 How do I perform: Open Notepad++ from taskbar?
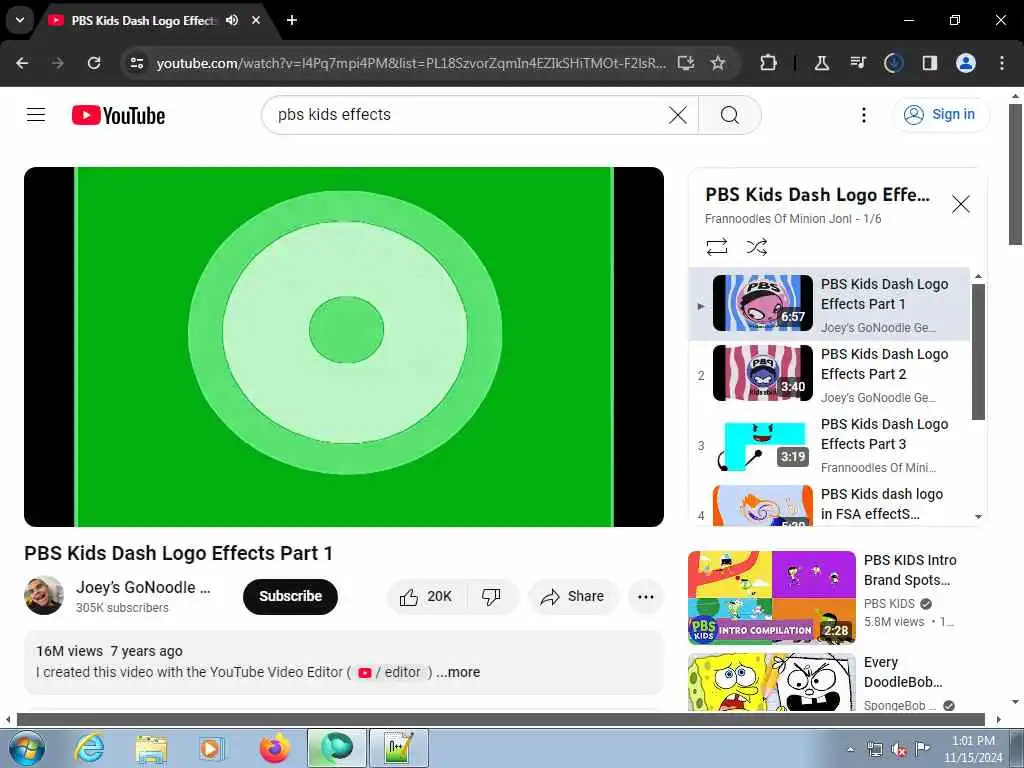click(398, 748)
